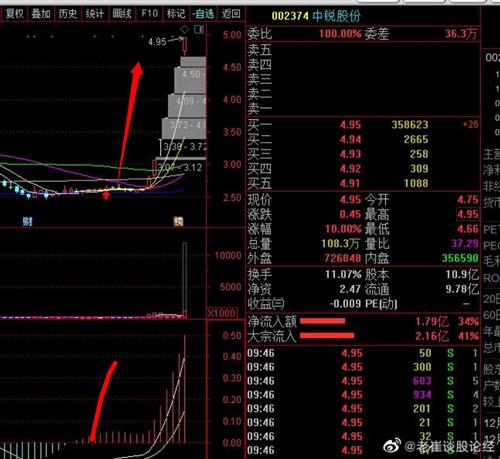This screenshot has height=459, width=500.
Task: Click the 大宗流入 red inflow bar
Action: click(327, 335)
